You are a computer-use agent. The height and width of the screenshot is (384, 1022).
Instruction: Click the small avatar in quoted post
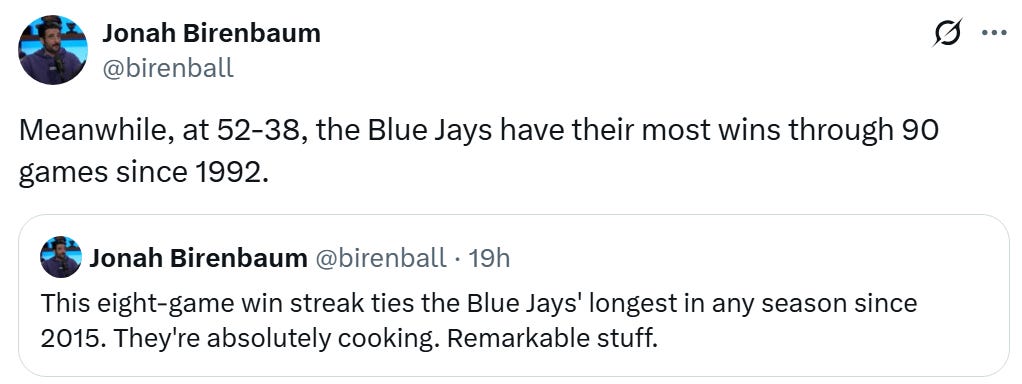tap(61, 258)
